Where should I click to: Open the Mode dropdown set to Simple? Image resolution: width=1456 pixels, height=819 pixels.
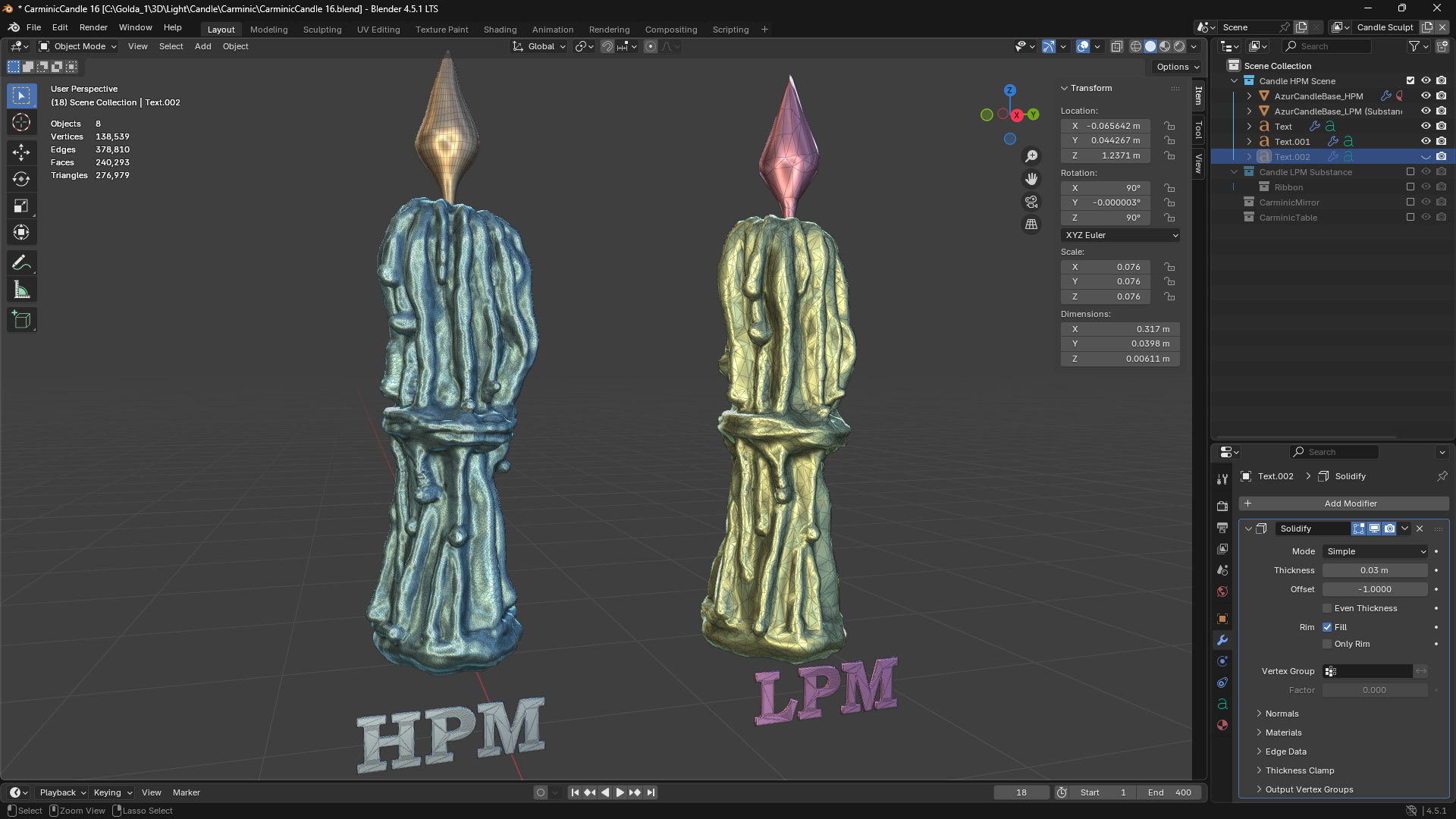(x=1375, y=551)
